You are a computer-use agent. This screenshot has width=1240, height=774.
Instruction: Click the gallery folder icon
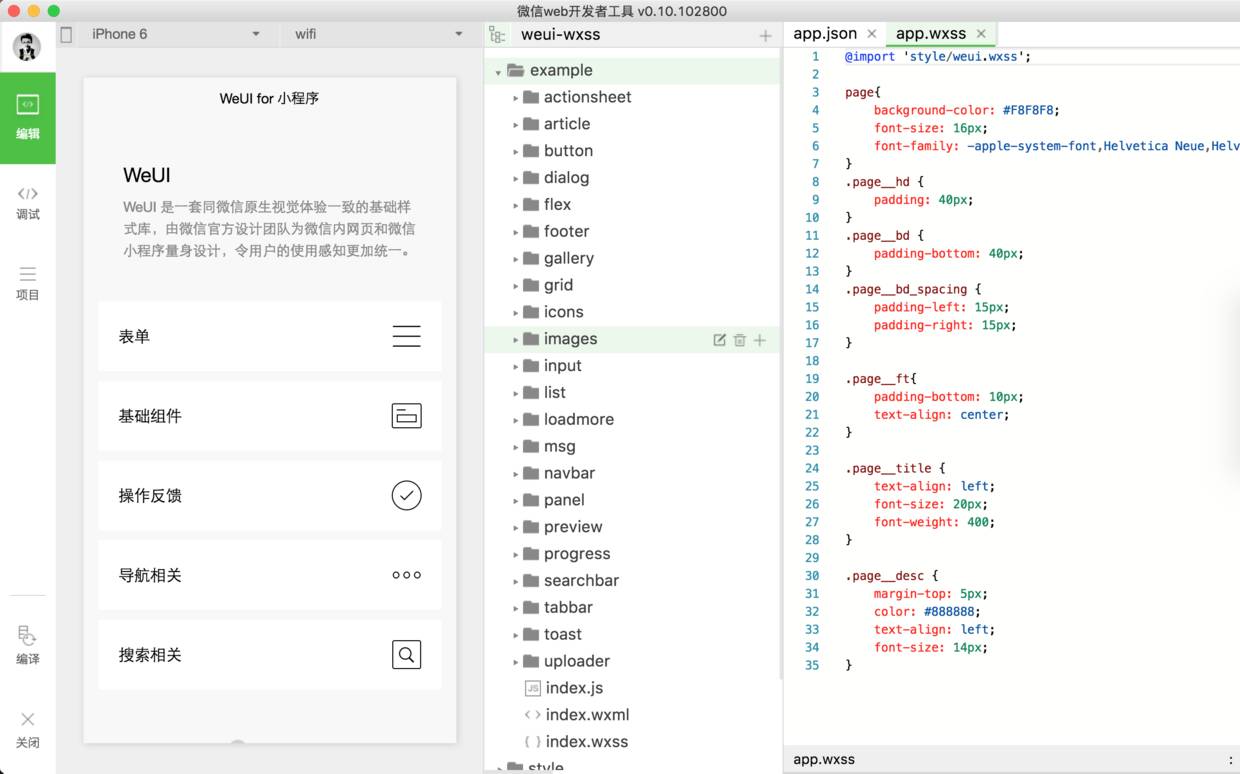[531, 258]
